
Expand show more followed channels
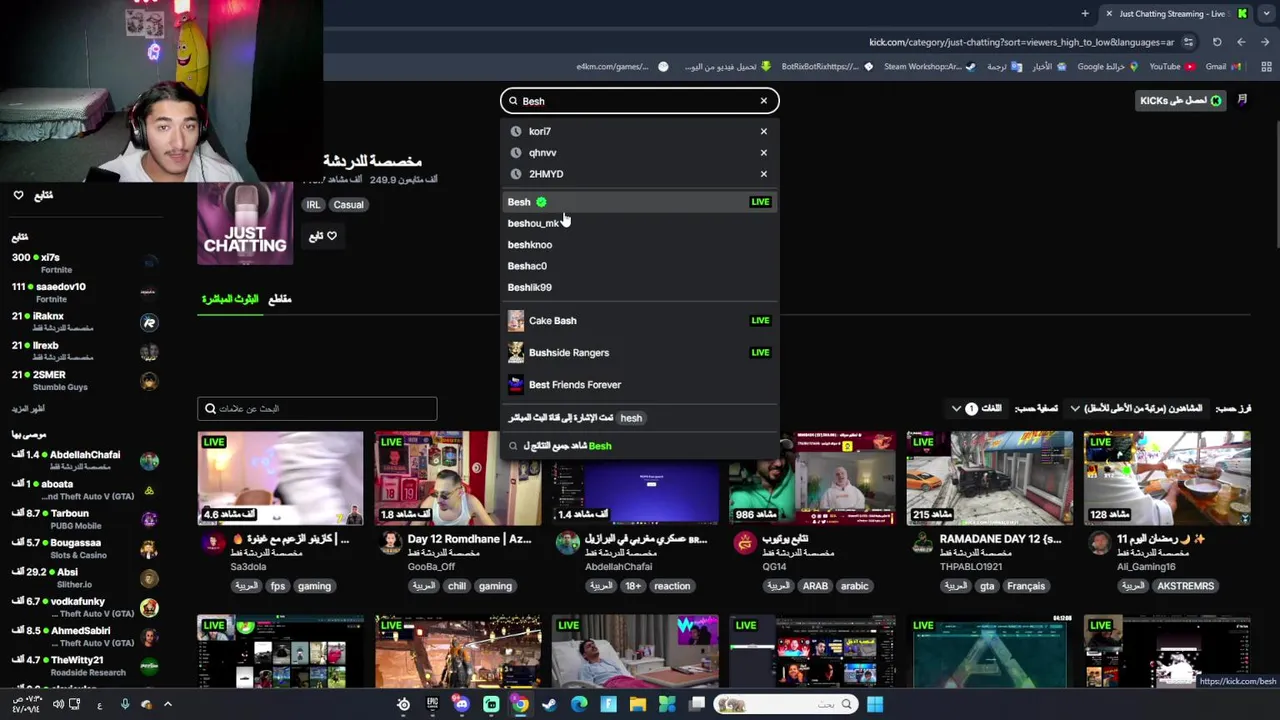(x=28, y=409)
